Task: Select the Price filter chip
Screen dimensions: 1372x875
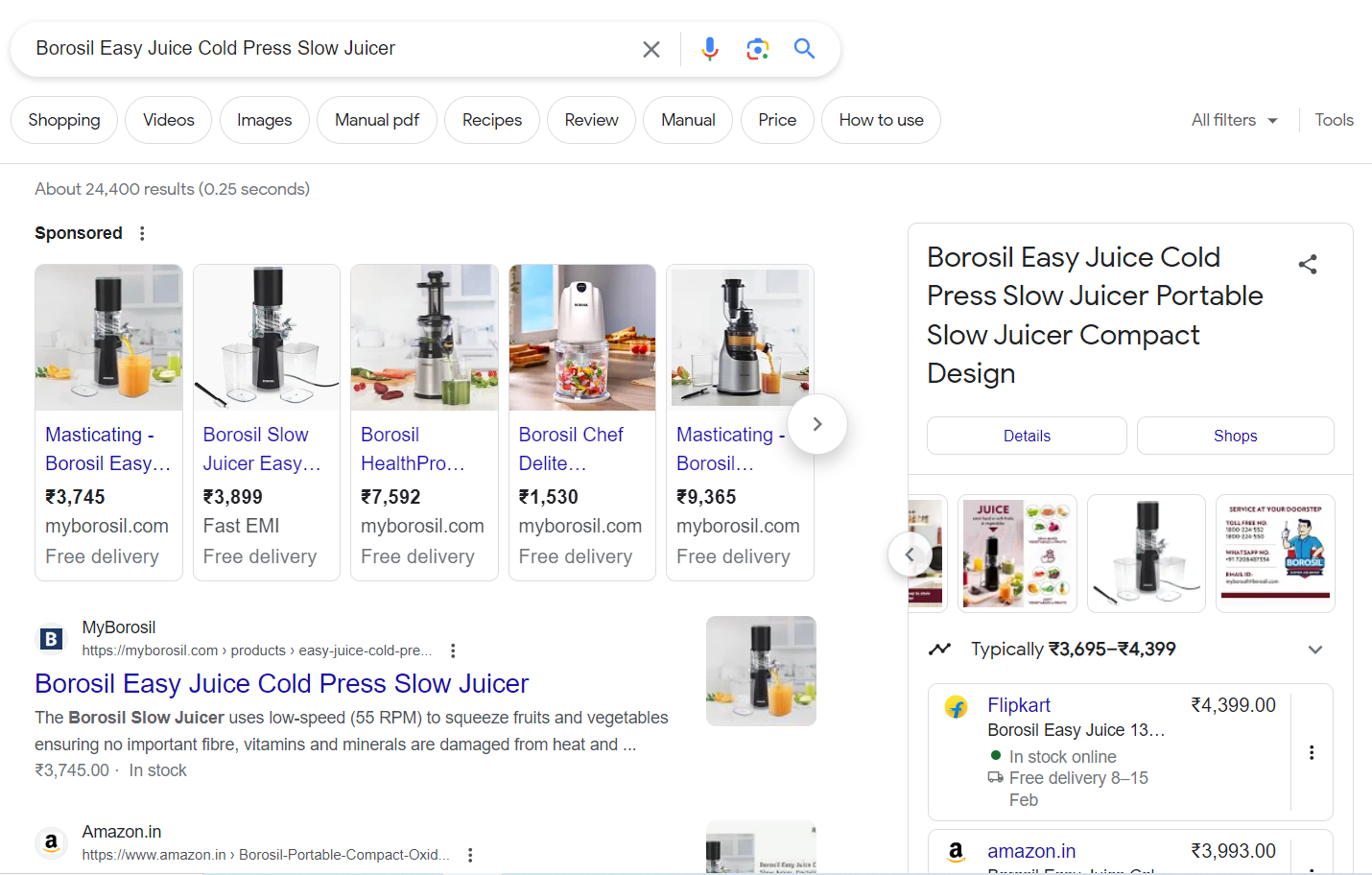Action: [777, 120]
